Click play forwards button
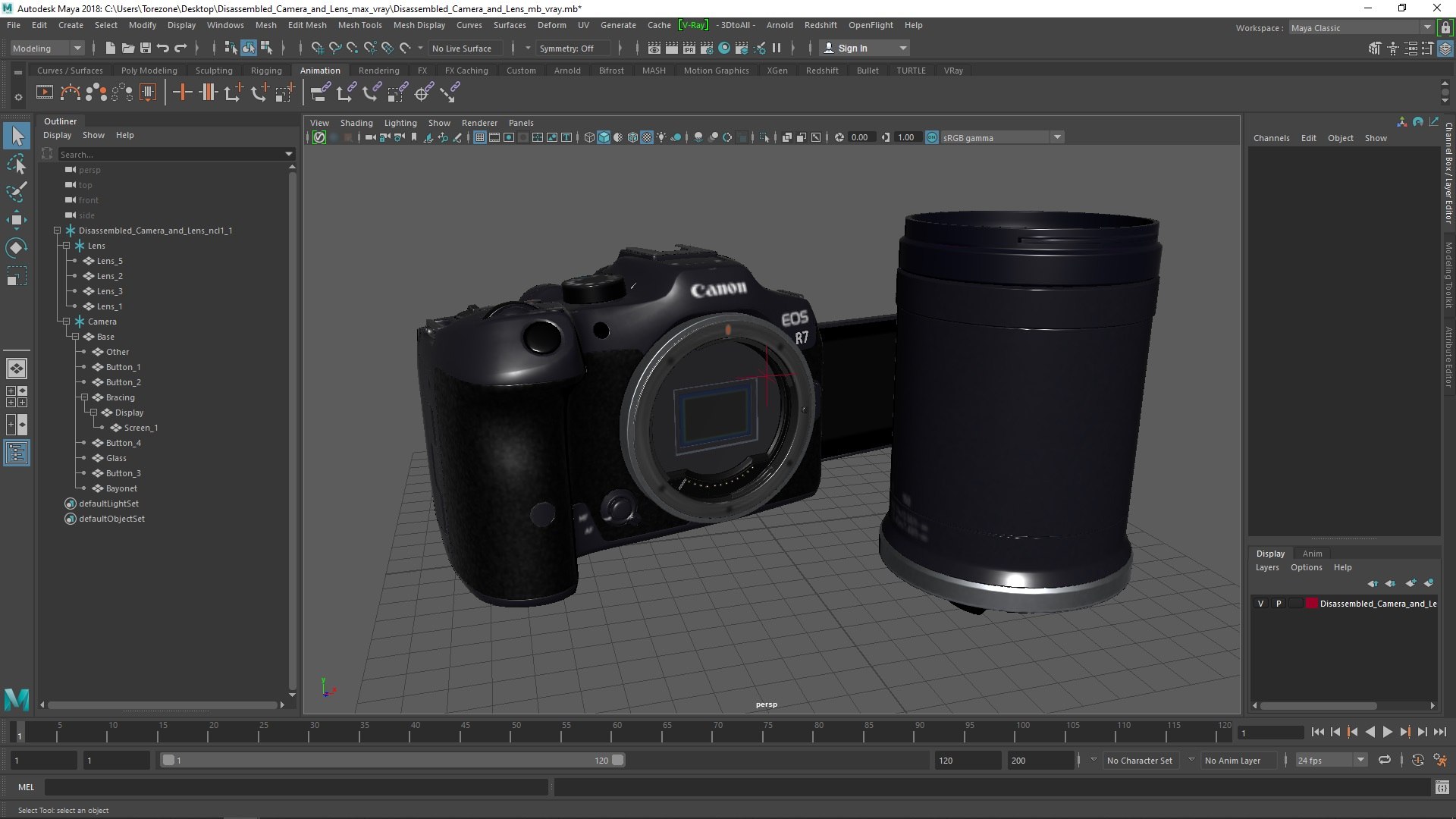 [x=1388, y=732]
